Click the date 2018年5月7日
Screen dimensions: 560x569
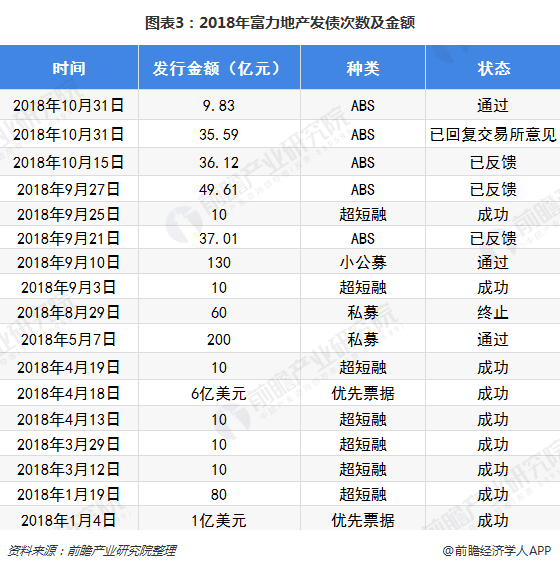(69, 340)
